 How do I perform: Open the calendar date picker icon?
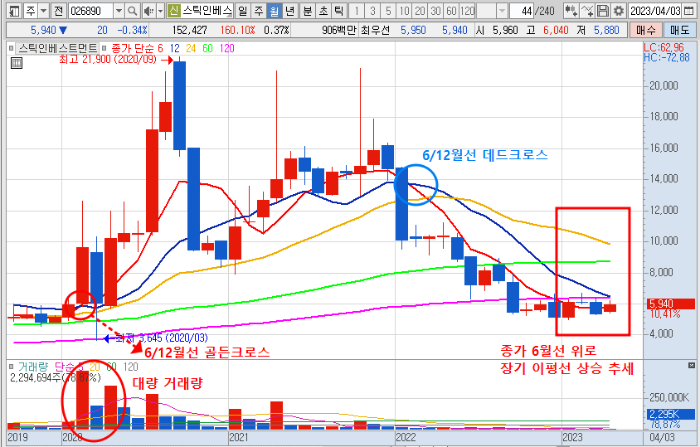pos(689,11)
